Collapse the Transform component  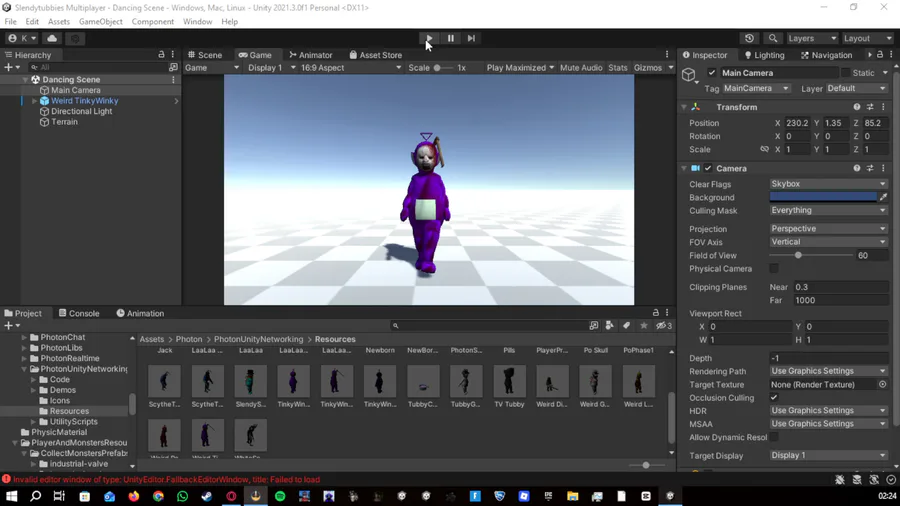pos(684,107)
